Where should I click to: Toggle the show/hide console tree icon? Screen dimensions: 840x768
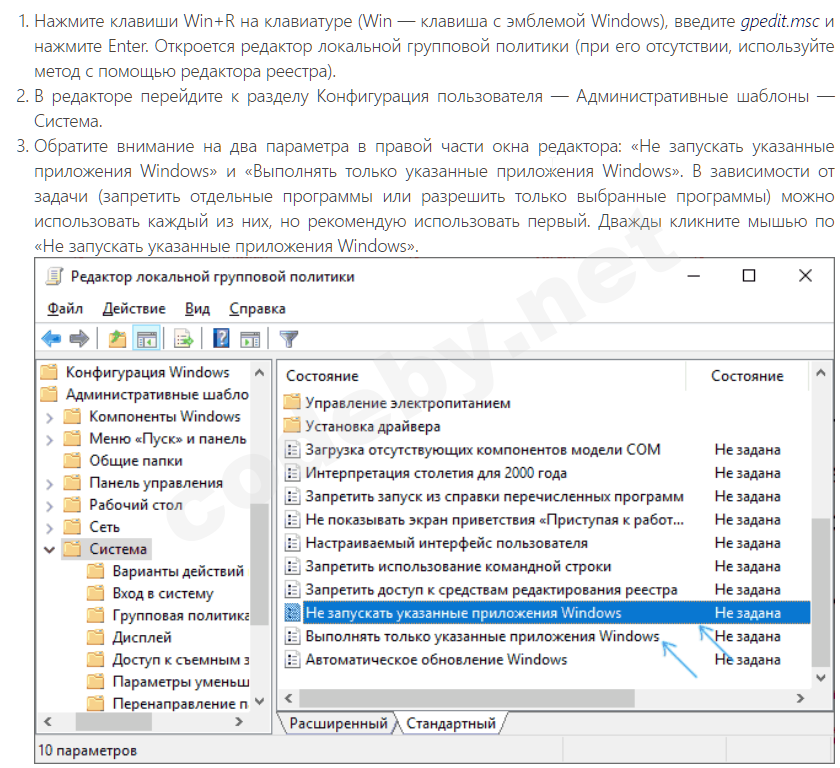[x=146, y=339]
